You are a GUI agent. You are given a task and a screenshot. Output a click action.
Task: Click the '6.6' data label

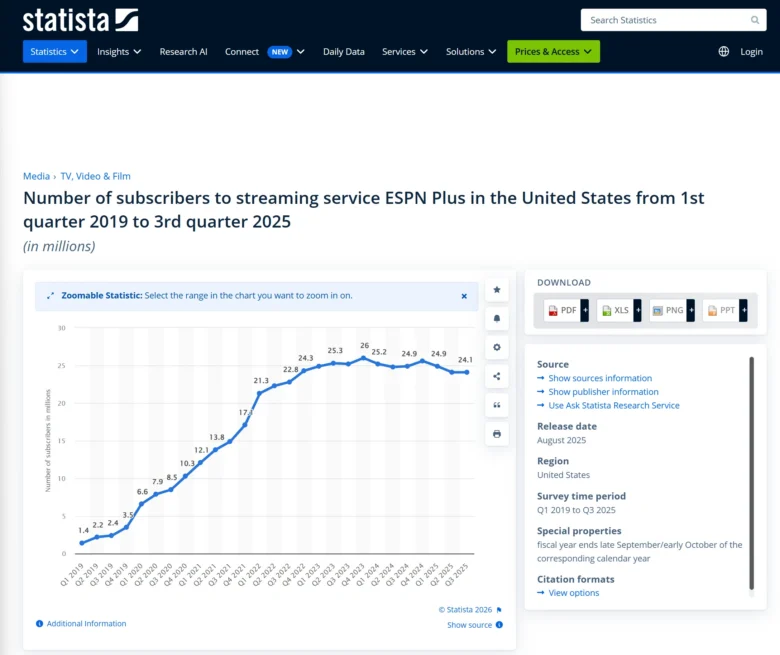coord(142,491)
